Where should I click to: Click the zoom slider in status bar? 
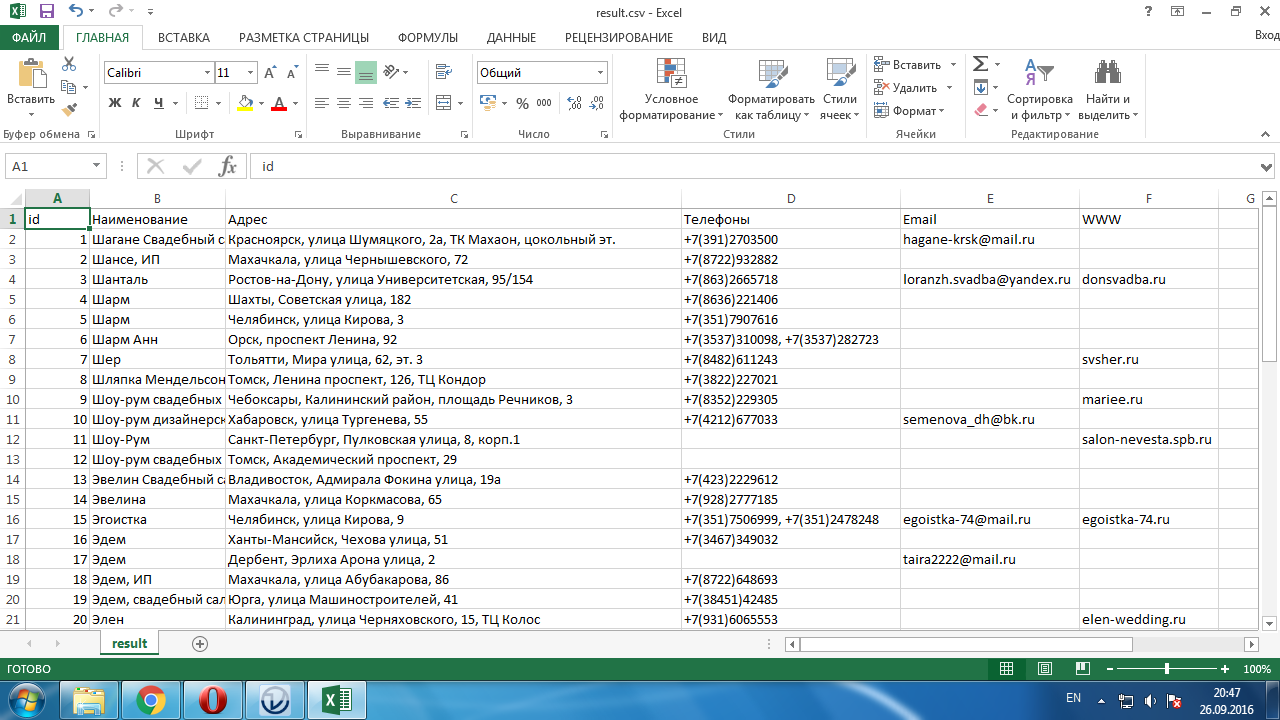pyautogui.click(x=1166, y=669)
